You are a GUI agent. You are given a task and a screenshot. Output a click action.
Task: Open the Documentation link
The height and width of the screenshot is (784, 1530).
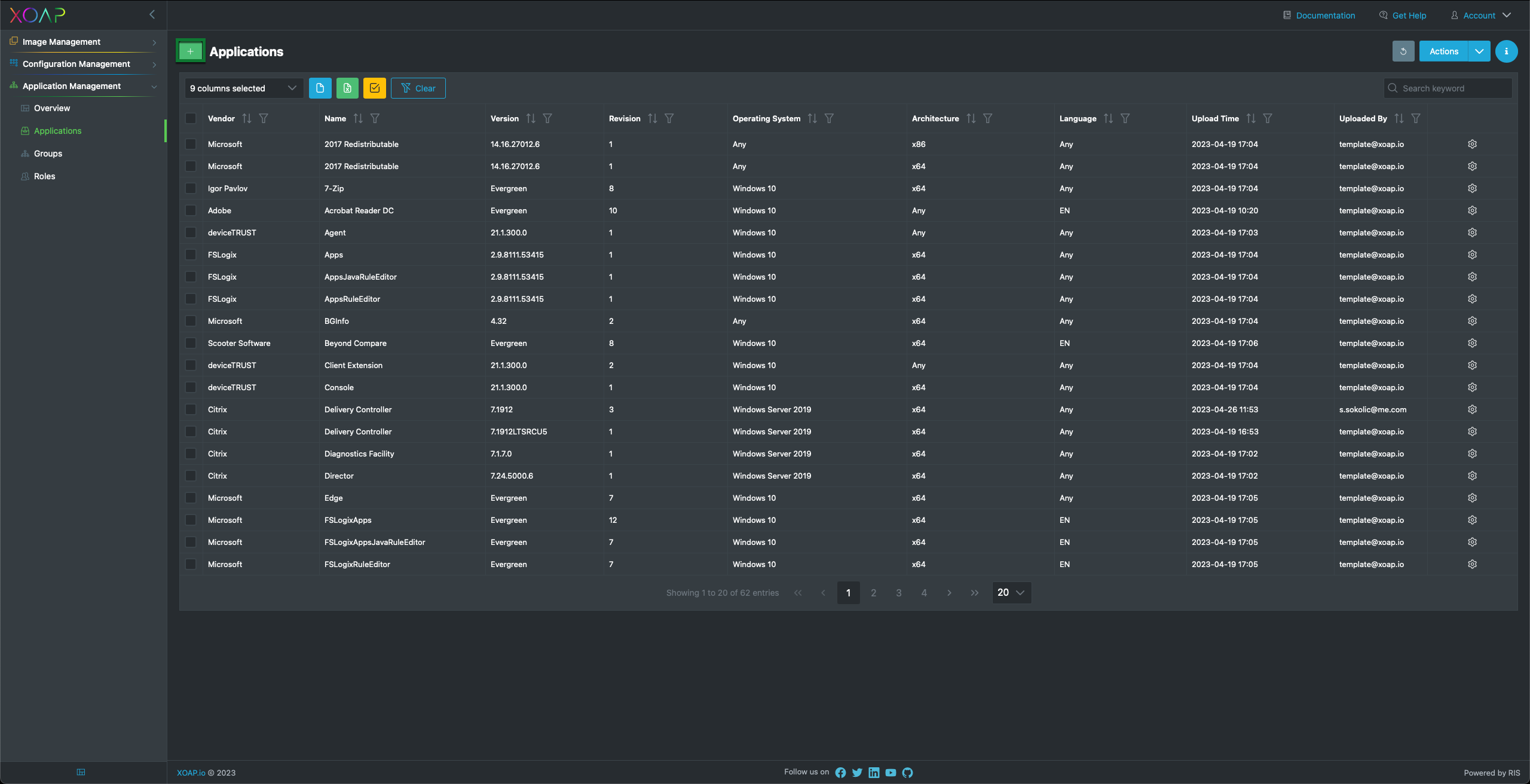tap(1319, 16)
